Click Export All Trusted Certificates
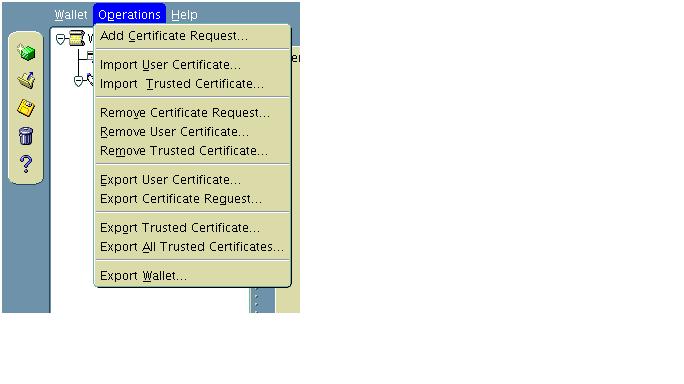Image resolution: width=684 pixels, height=384 pixels. (192, 247)
